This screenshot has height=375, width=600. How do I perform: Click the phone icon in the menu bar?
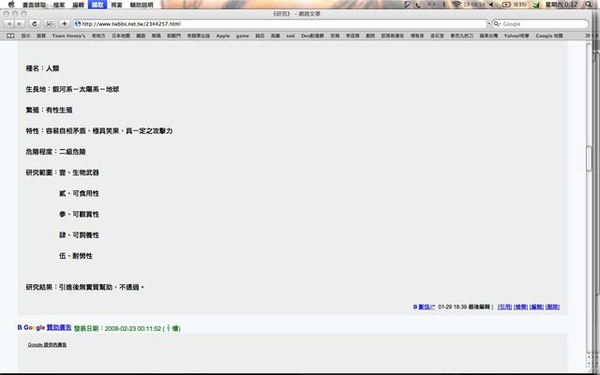coord(418,4)
